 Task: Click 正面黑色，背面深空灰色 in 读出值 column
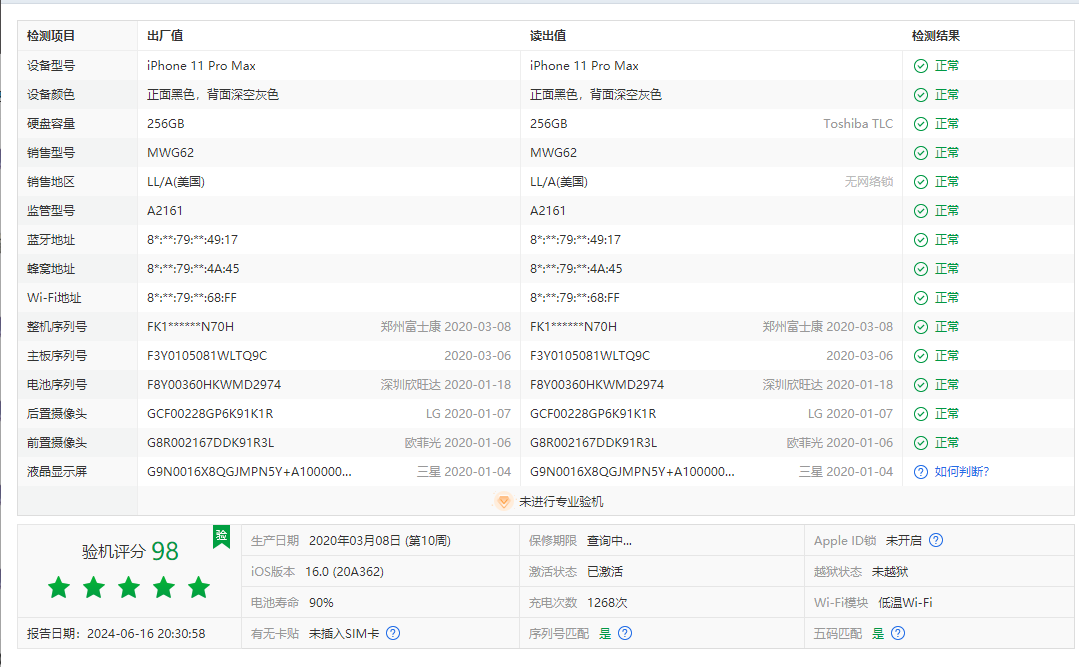point(596,95)
